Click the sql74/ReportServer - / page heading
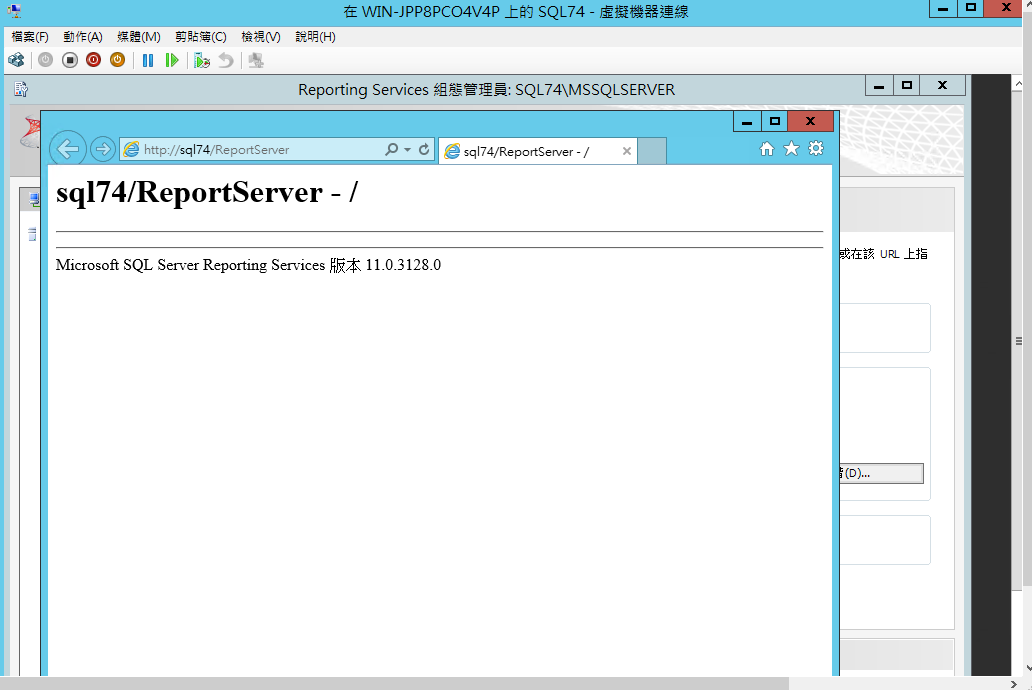This screenshot has width=1032, height=690. [x=207, y=192]
